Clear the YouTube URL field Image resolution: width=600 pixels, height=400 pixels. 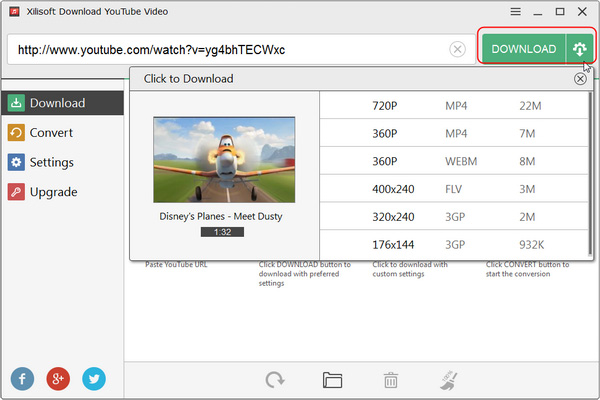pos(457,49)
